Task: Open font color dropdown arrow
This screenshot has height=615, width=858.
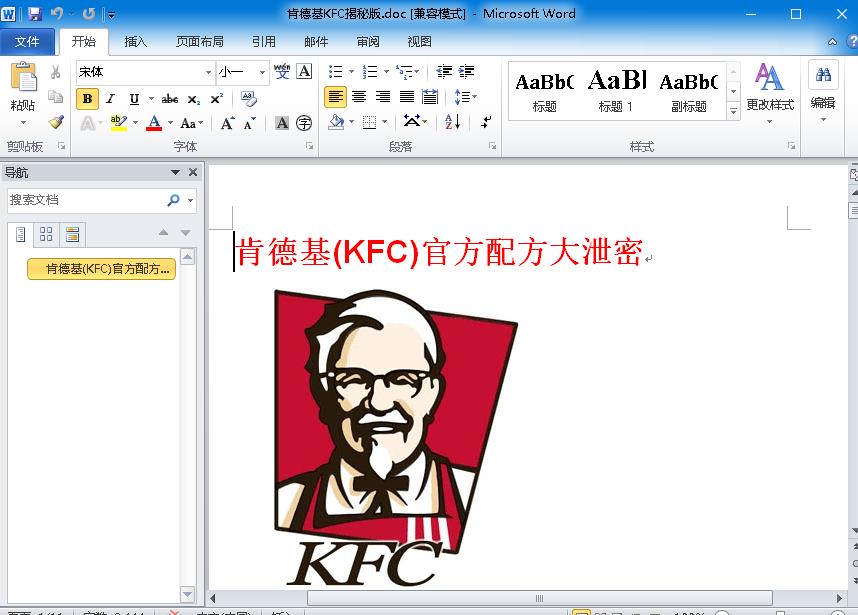Action: pos(170,123)
